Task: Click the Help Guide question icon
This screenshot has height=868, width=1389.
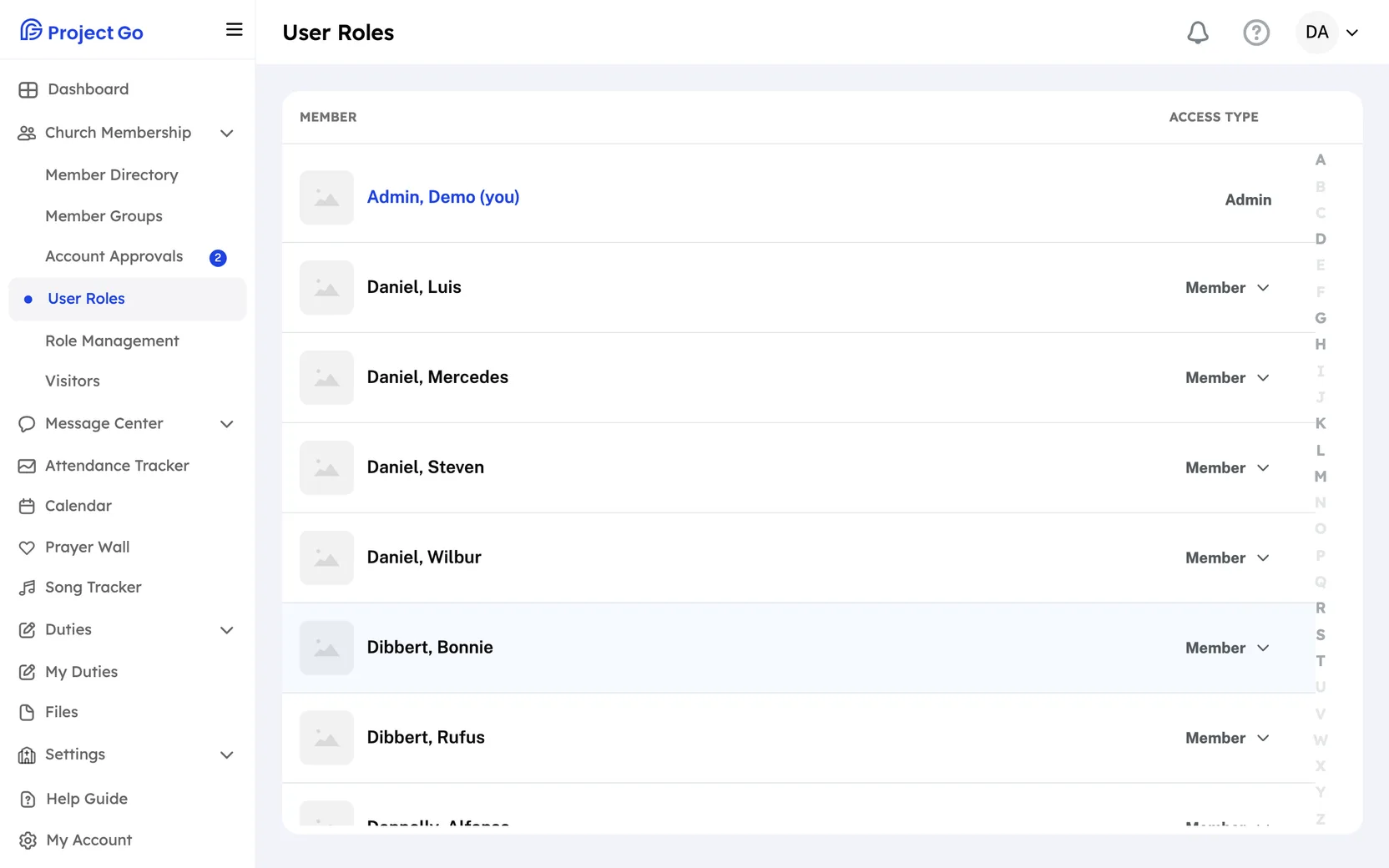Action: click(28, 799)
